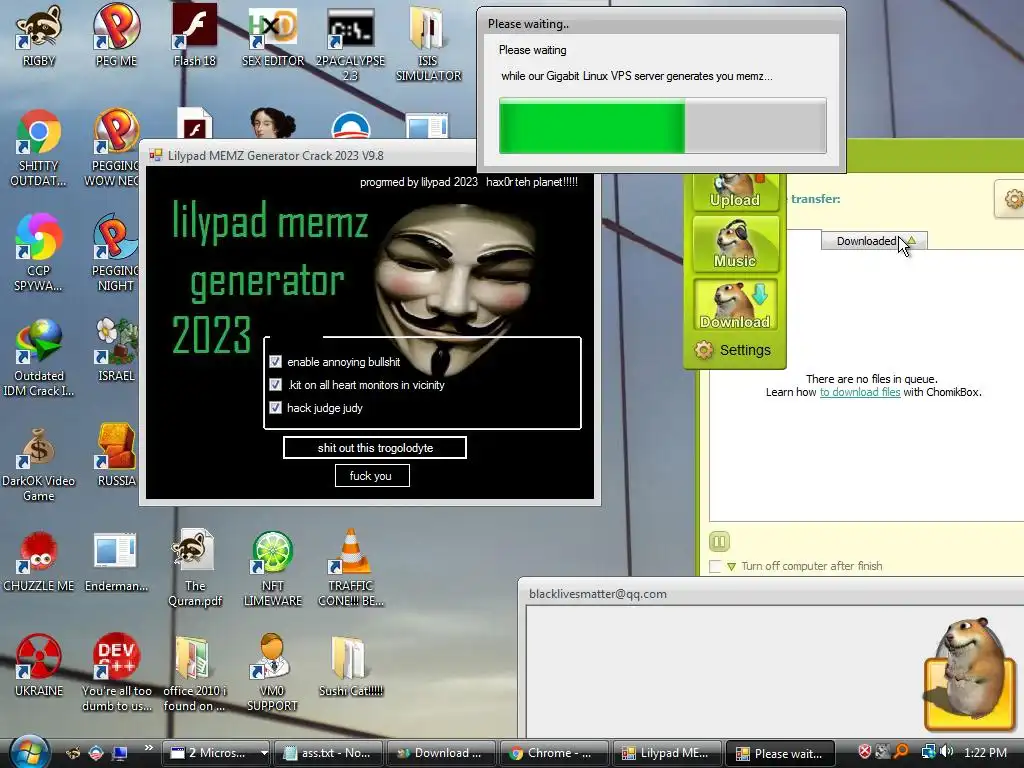Tick 'Turn off computer after finish' checkbox
Viewport: 1024px width, 768px height.
click(x=715, y=566)
